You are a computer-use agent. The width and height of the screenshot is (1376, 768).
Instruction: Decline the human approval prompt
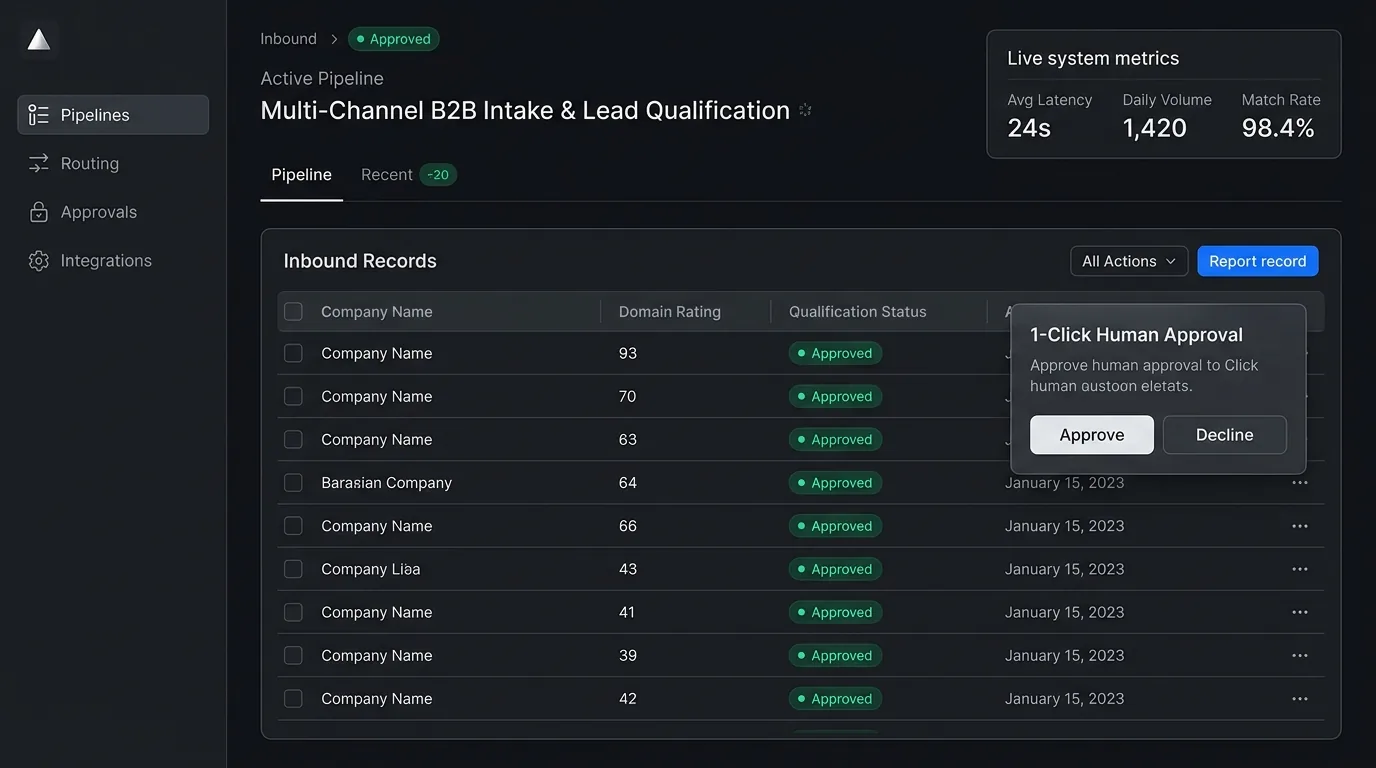point(1224,435)
